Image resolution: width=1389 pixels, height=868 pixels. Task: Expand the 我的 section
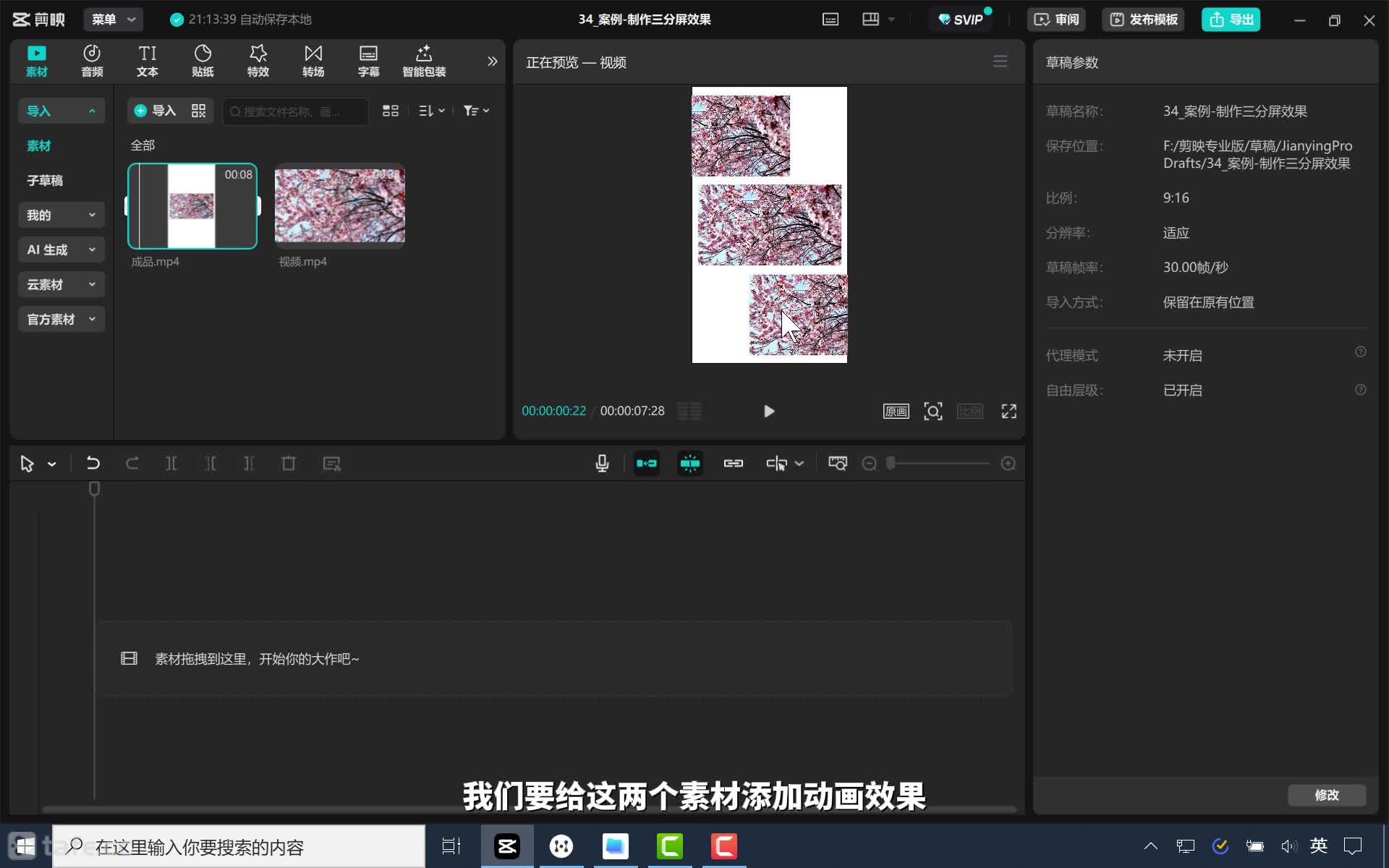(x=61, y=215)
